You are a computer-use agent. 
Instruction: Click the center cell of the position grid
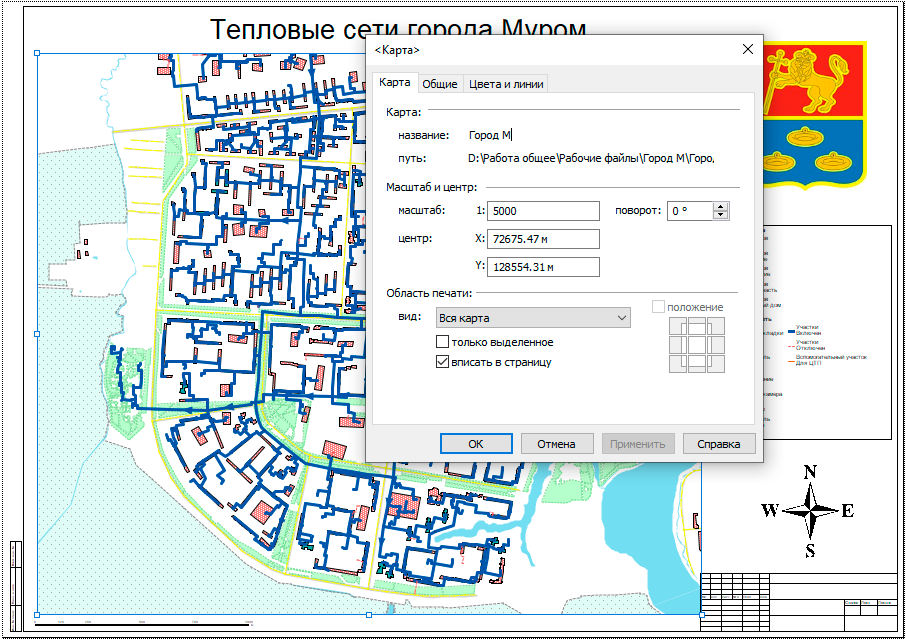tap(696, 344)
